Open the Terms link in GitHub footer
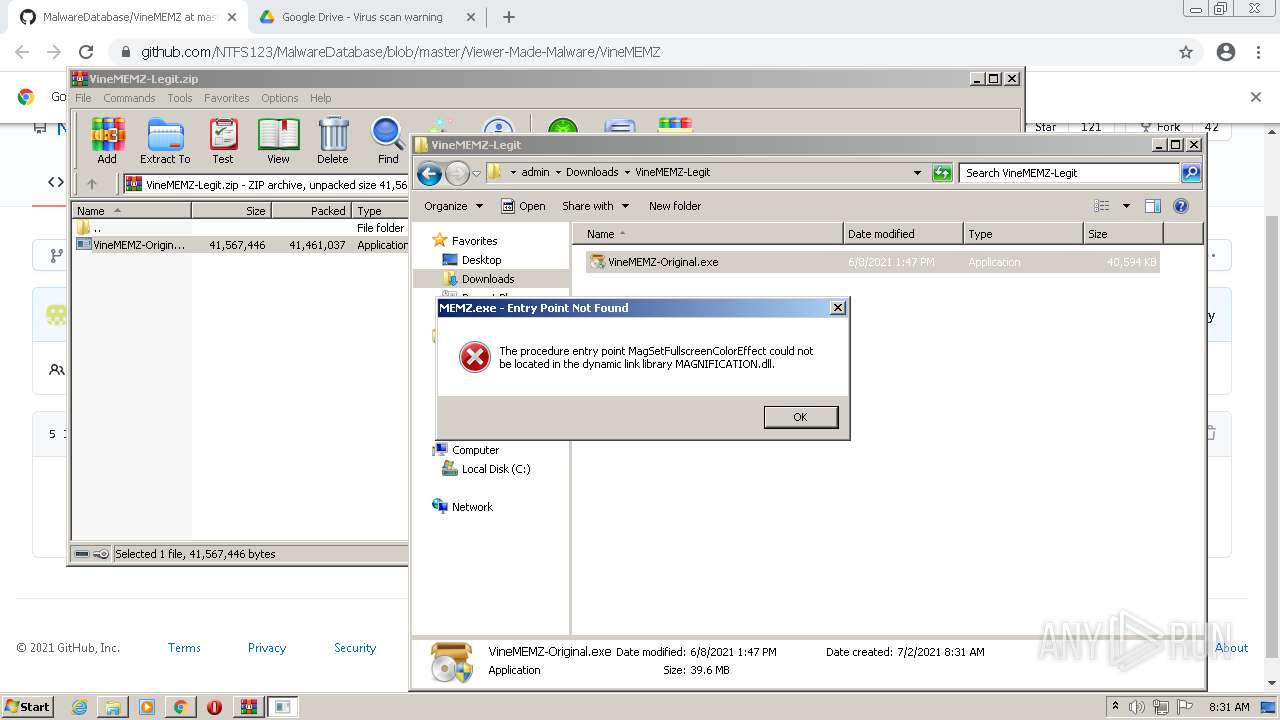This screenshot has width=1280, height=720. coord(184,648)
